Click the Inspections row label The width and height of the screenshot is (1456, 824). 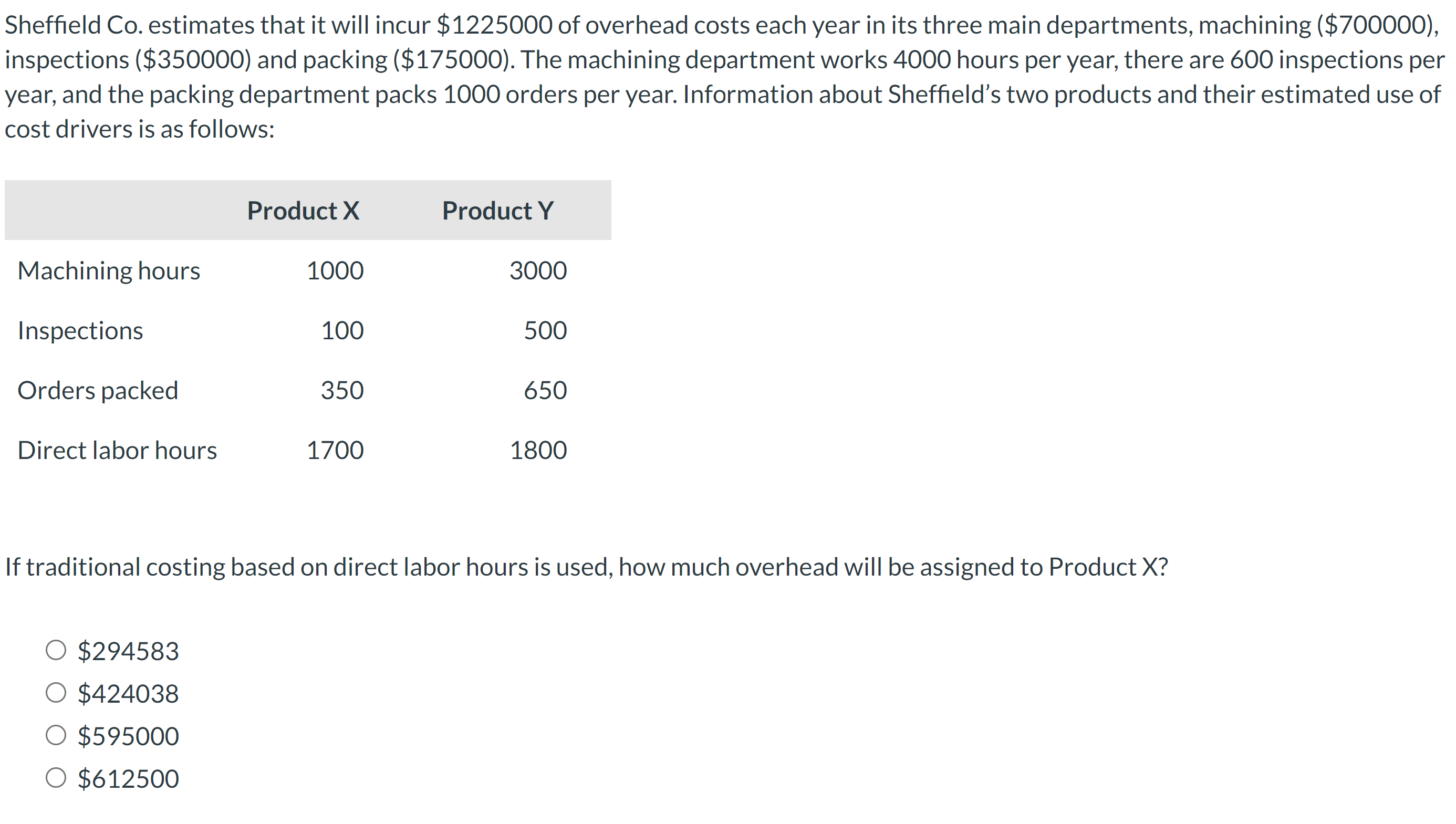[80, 330]
